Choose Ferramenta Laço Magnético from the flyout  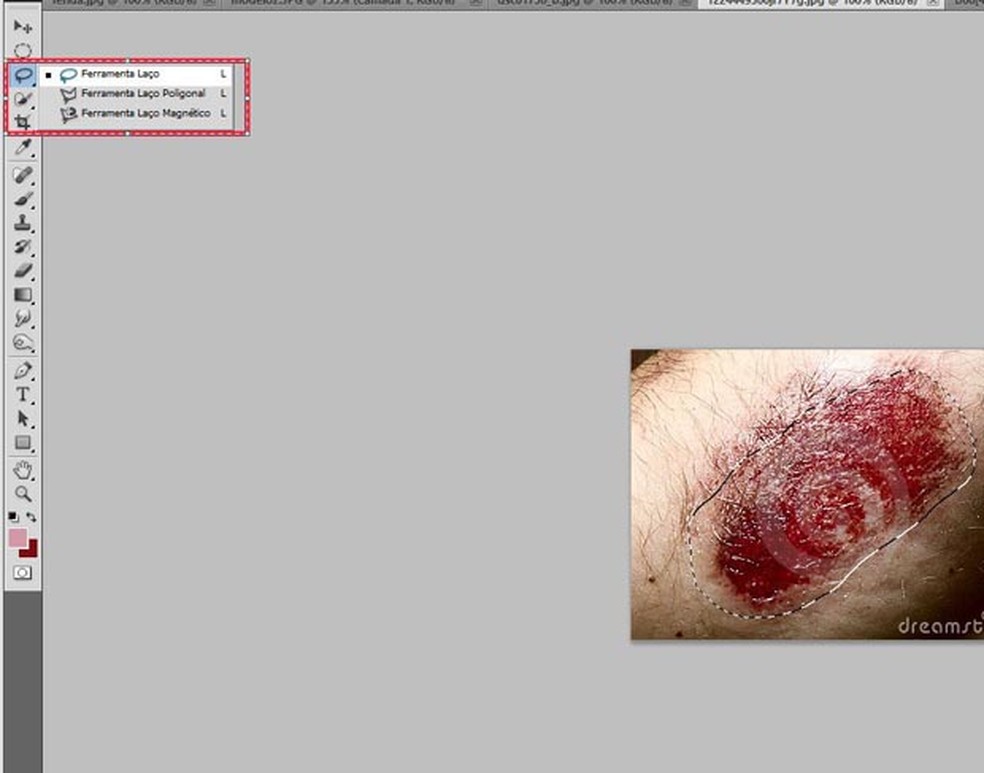145,114
